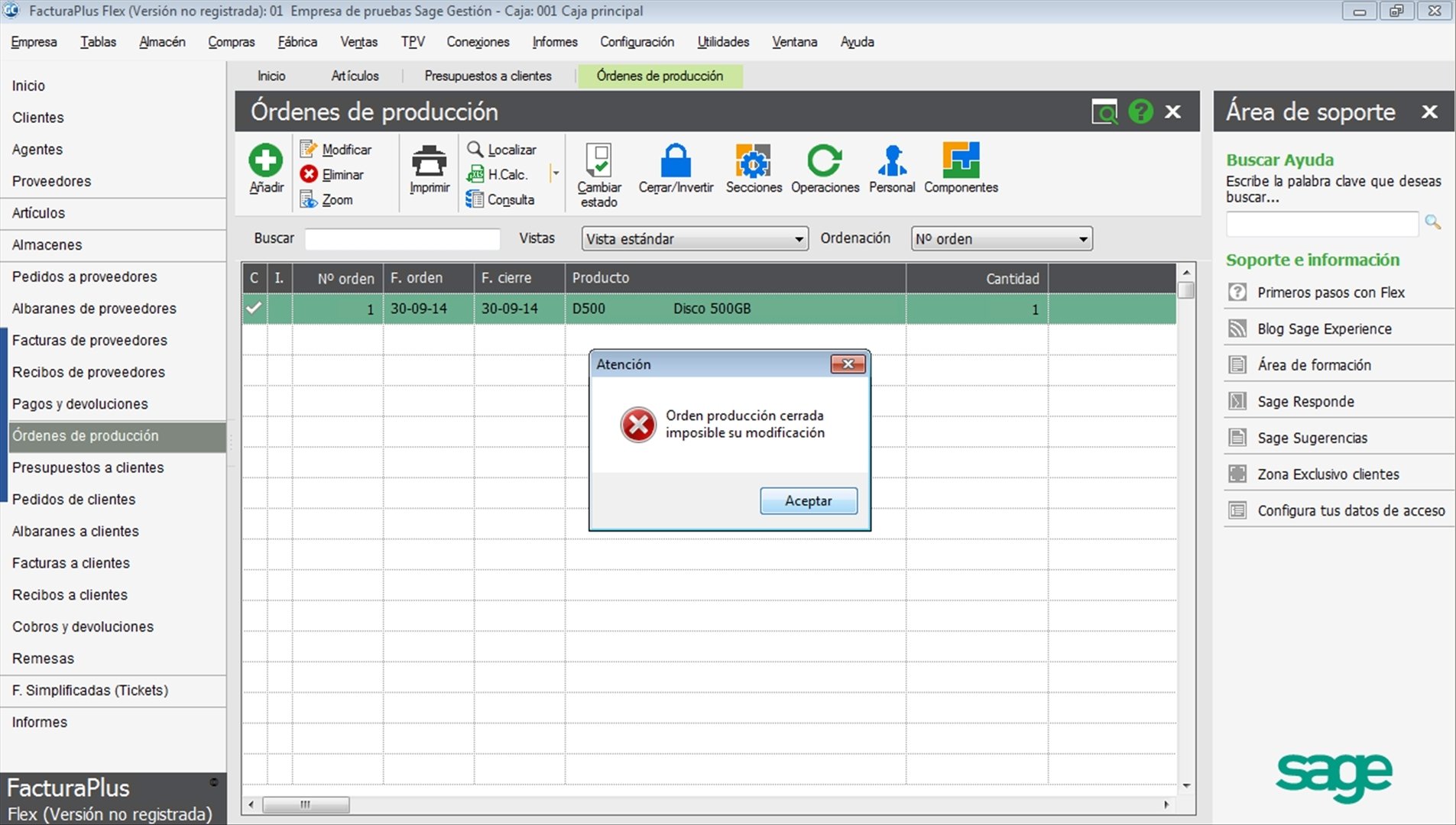Click the H.Calc. spreadsheet icon

point(475,174)
